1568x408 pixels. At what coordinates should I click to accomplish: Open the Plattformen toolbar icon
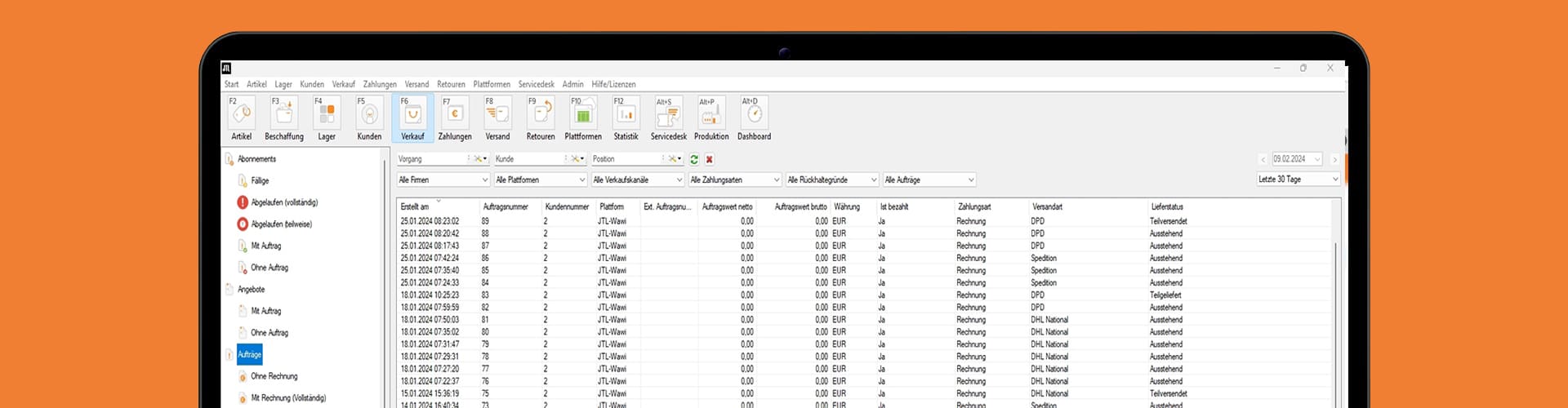click(x=583, y=114)
